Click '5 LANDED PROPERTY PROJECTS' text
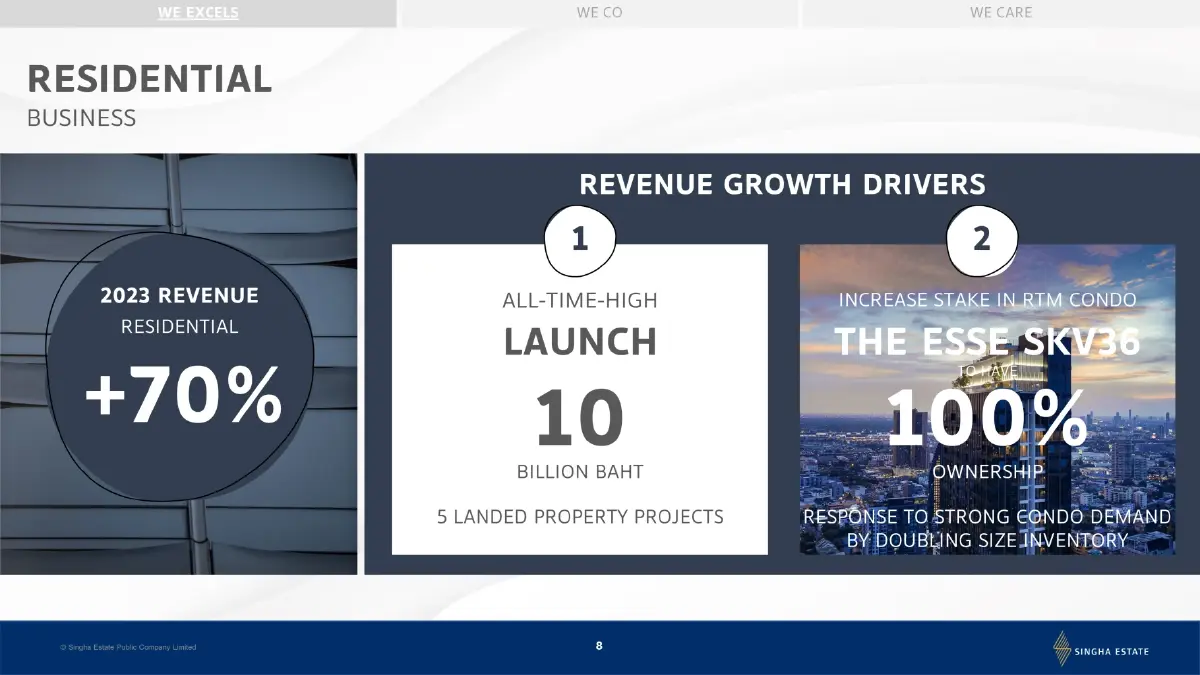The image size is (1200, 675). [x=580, y=517]
